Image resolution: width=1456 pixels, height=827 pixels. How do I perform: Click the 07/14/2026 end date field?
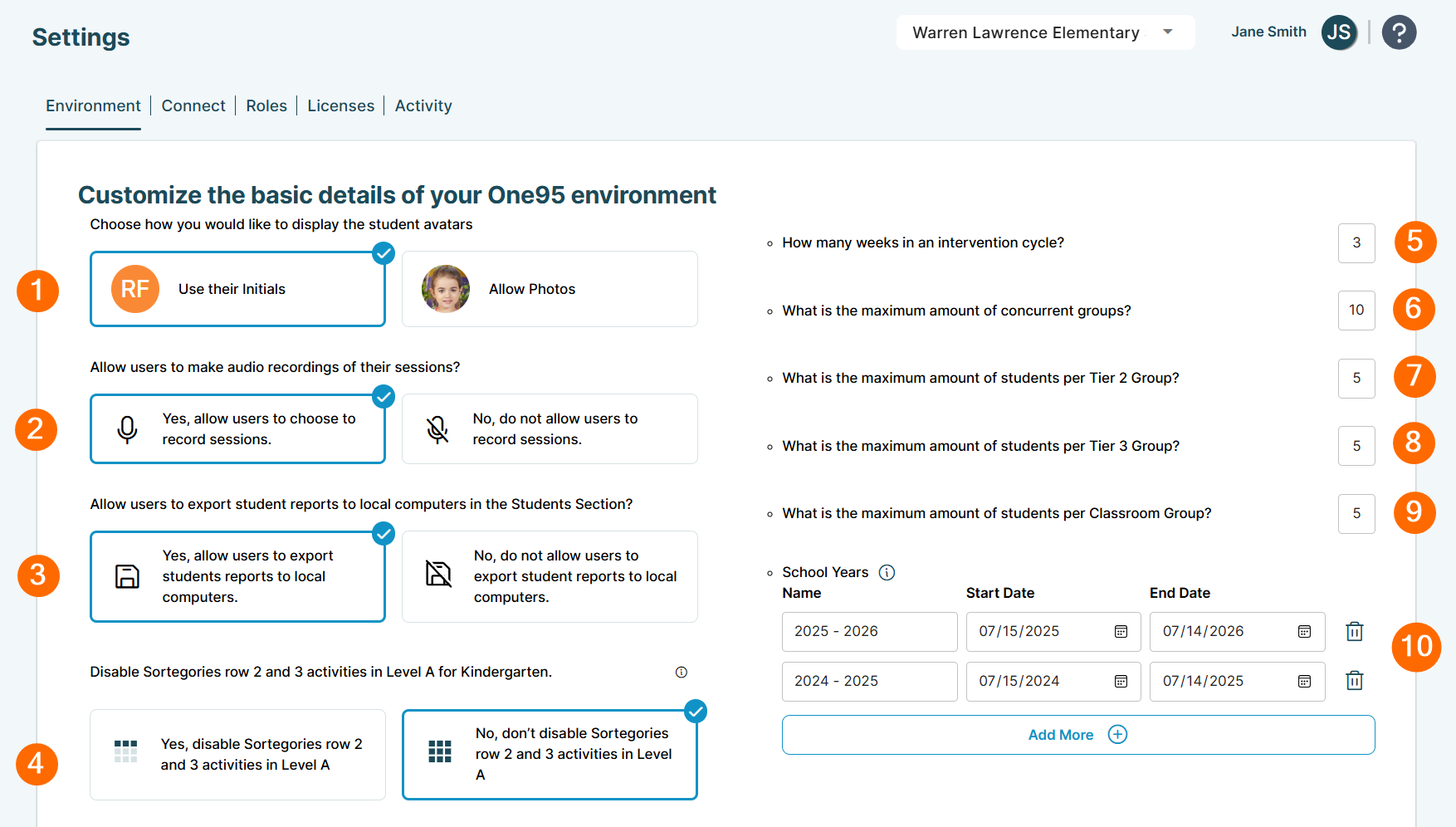tap(1237, 632)
